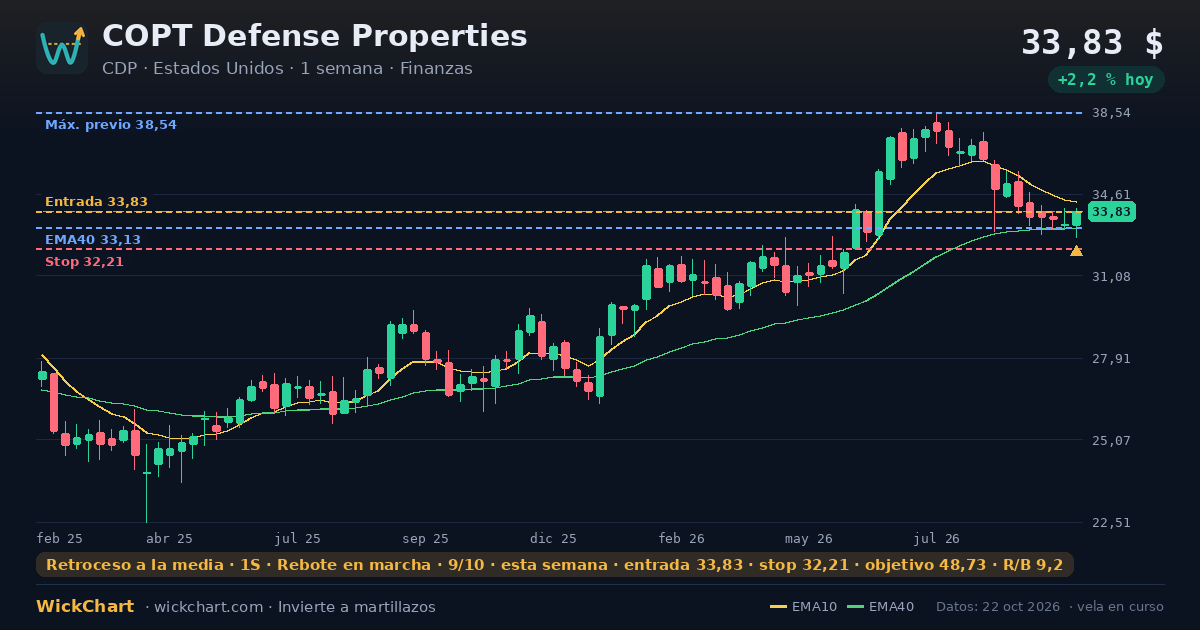Click the abr 25 date label
The image size is (1200, 630).
[x=169, y=538]
